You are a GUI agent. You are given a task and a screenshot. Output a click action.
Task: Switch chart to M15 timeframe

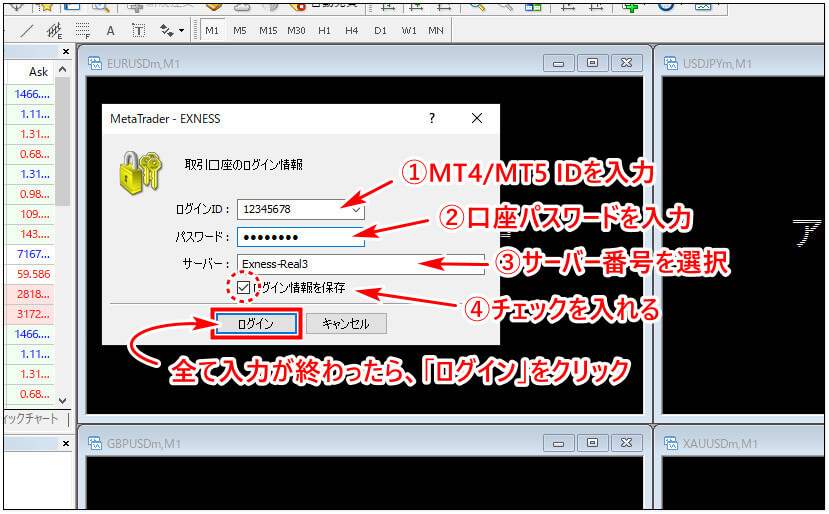coord(268,31)
